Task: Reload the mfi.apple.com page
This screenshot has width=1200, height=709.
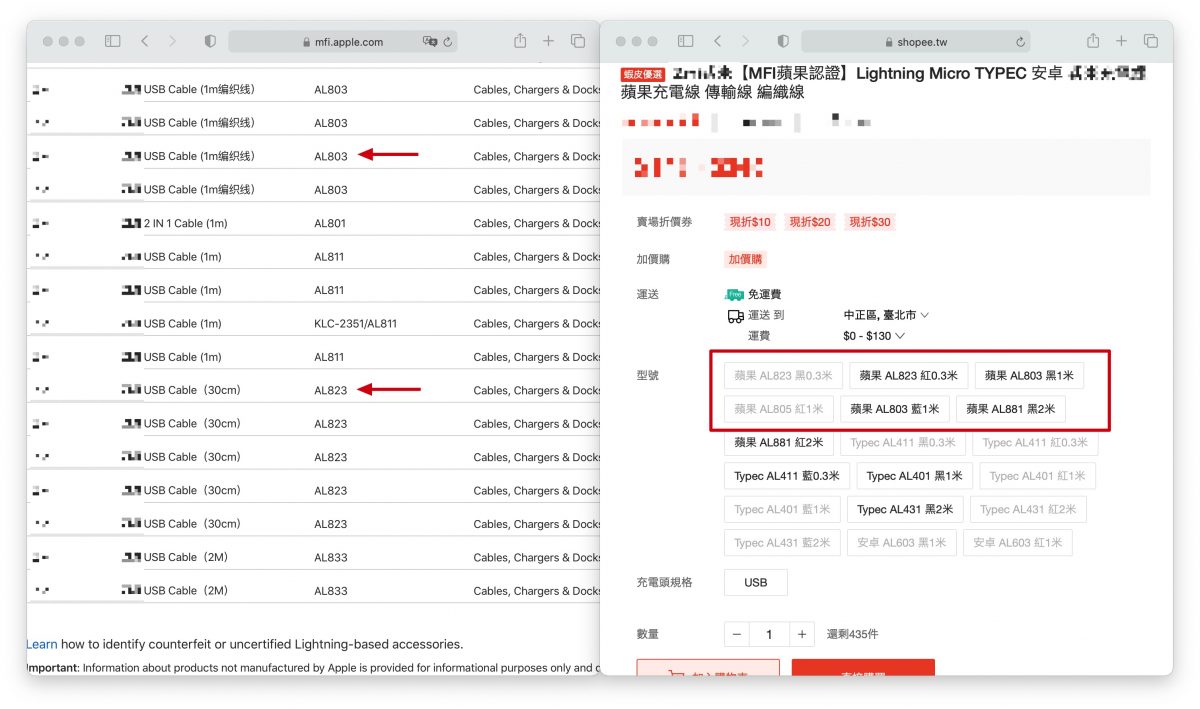Action: [x=448, y=42]
